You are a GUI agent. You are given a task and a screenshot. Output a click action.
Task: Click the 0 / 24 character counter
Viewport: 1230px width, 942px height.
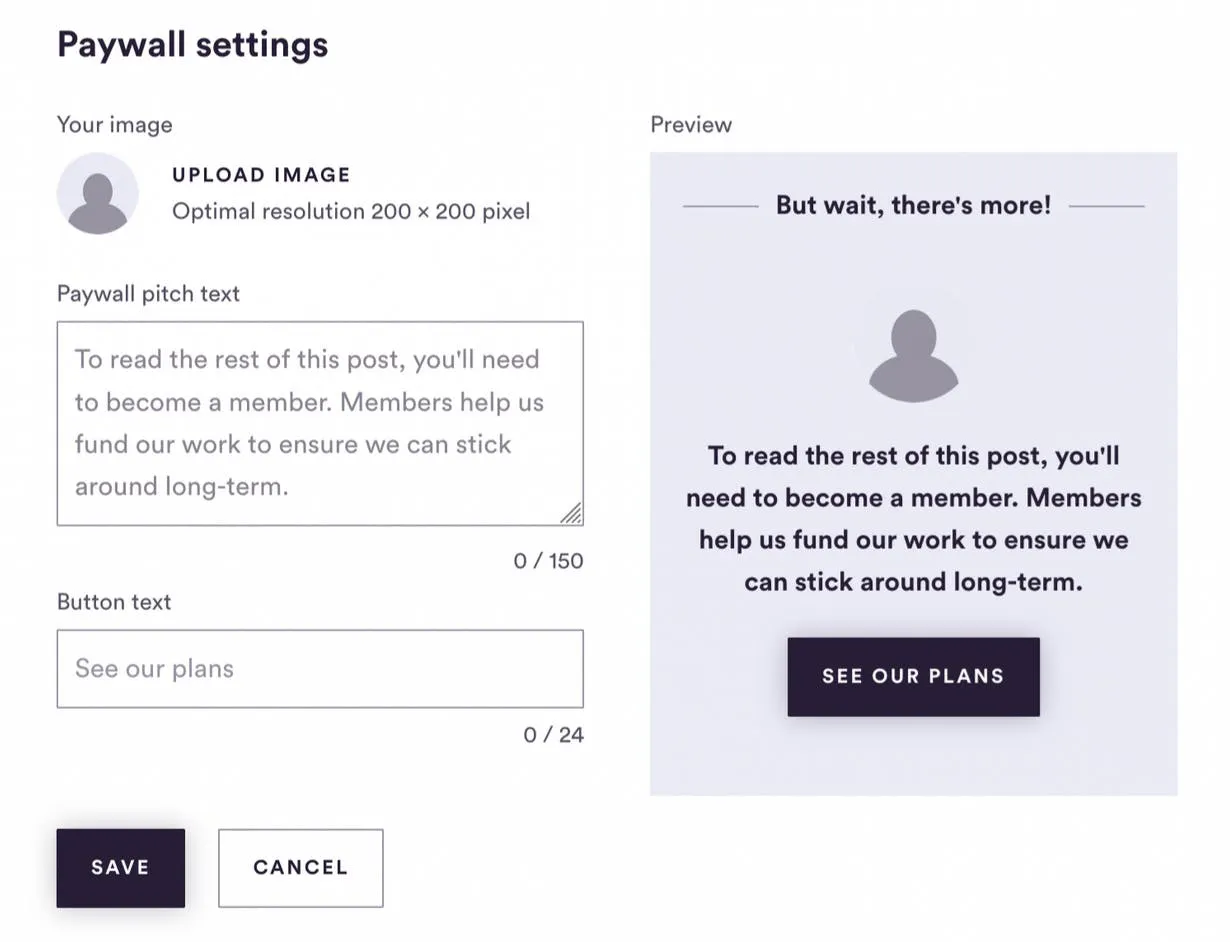(x=553, y=735)
